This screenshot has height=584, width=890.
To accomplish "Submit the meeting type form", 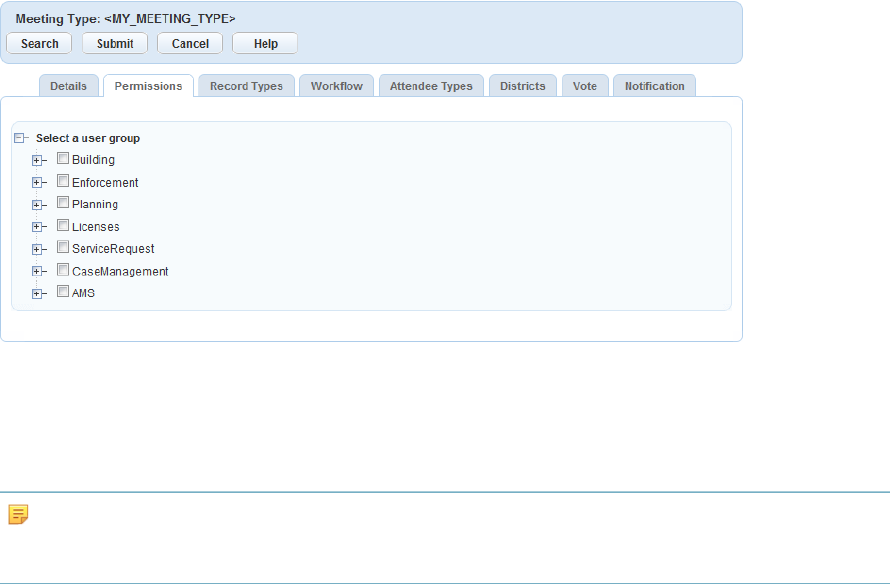I will point(115,44).
